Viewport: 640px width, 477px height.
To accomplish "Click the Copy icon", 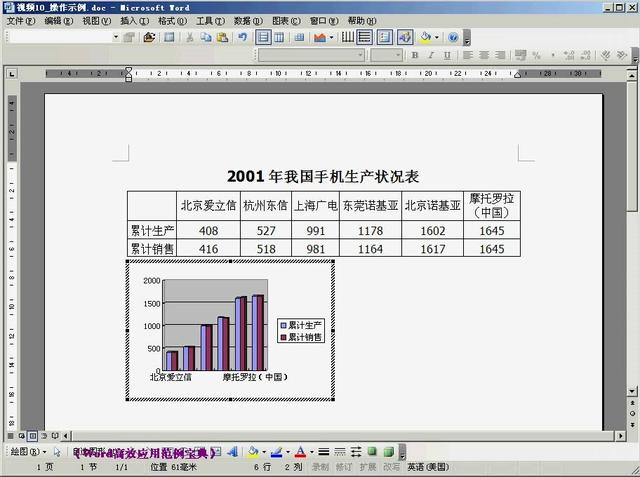I will [x=206, y=38].
